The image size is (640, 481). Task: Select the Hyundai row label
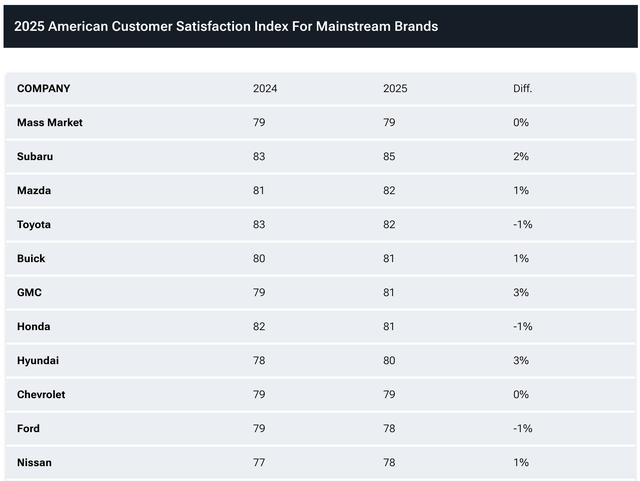[38, 361]
